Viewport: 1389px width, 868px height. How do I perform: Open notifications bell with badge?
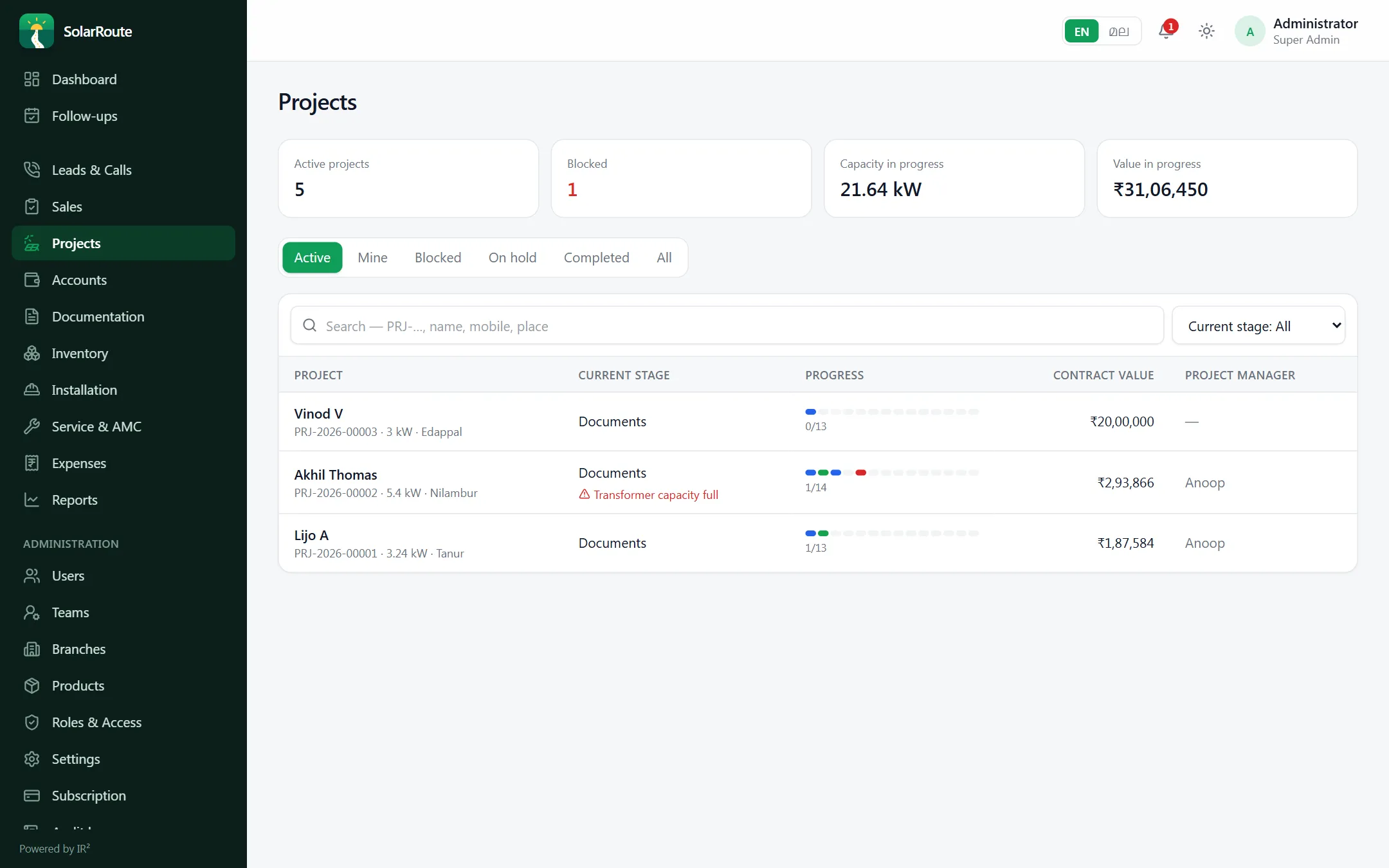[x=1167, y=31]
